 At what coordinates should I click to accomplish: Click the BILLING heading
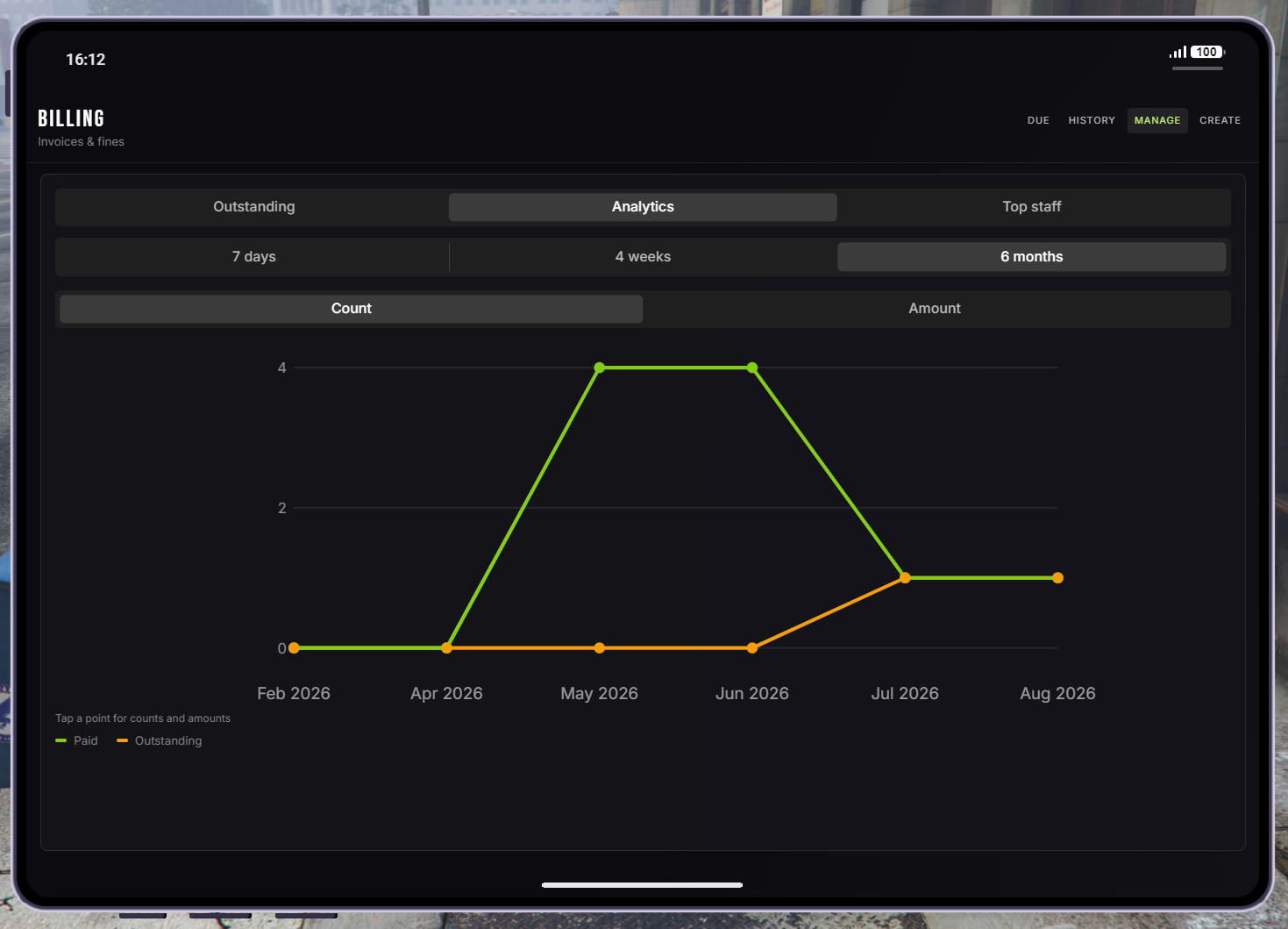71,118
